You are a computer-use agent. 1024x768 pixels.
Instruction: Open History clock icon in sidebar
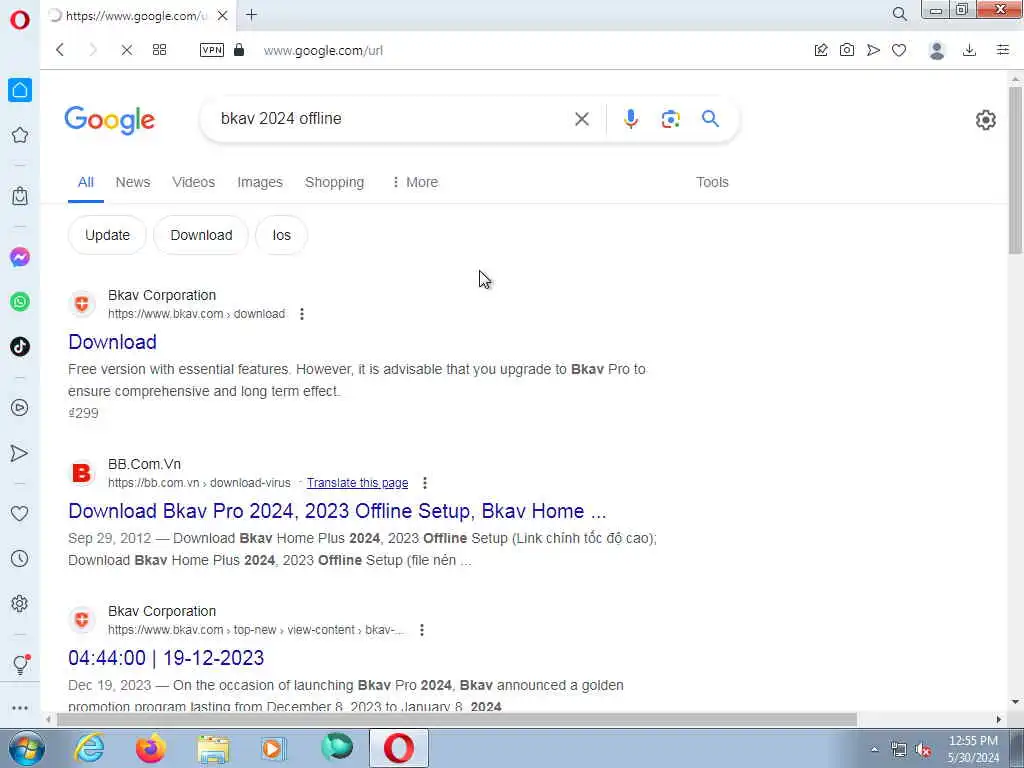click(x=20, y=558)
